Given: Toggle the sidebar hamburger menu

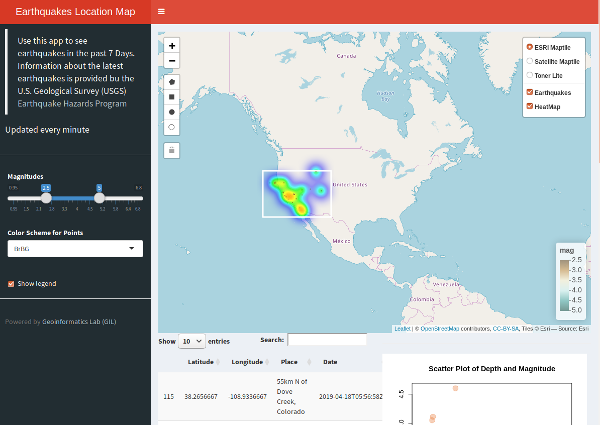Looking at the screenshot, I should click(162, 11).
